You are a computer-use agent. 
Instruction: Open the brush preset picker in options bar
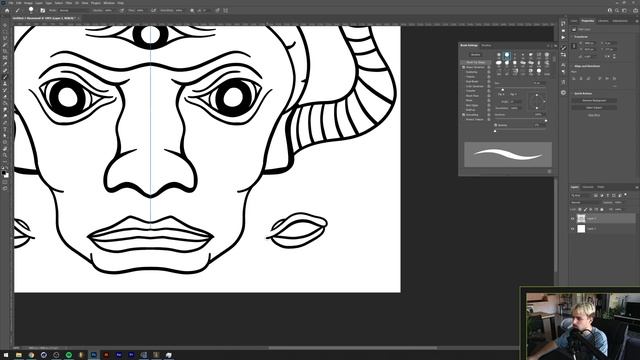31,10
